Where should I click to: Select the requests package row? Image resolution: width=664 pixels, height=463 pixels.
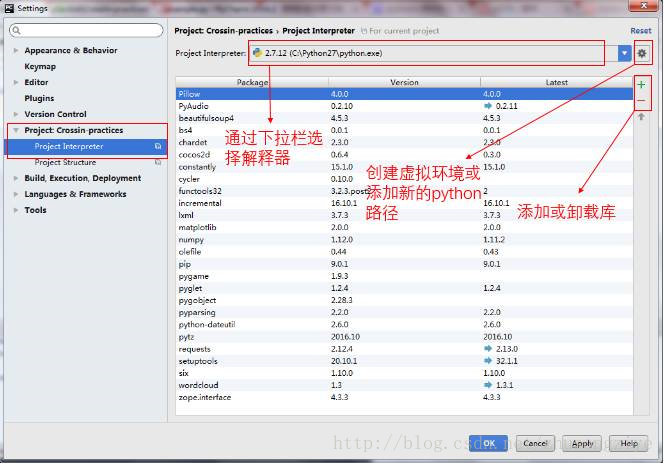(x=404, y=349)
